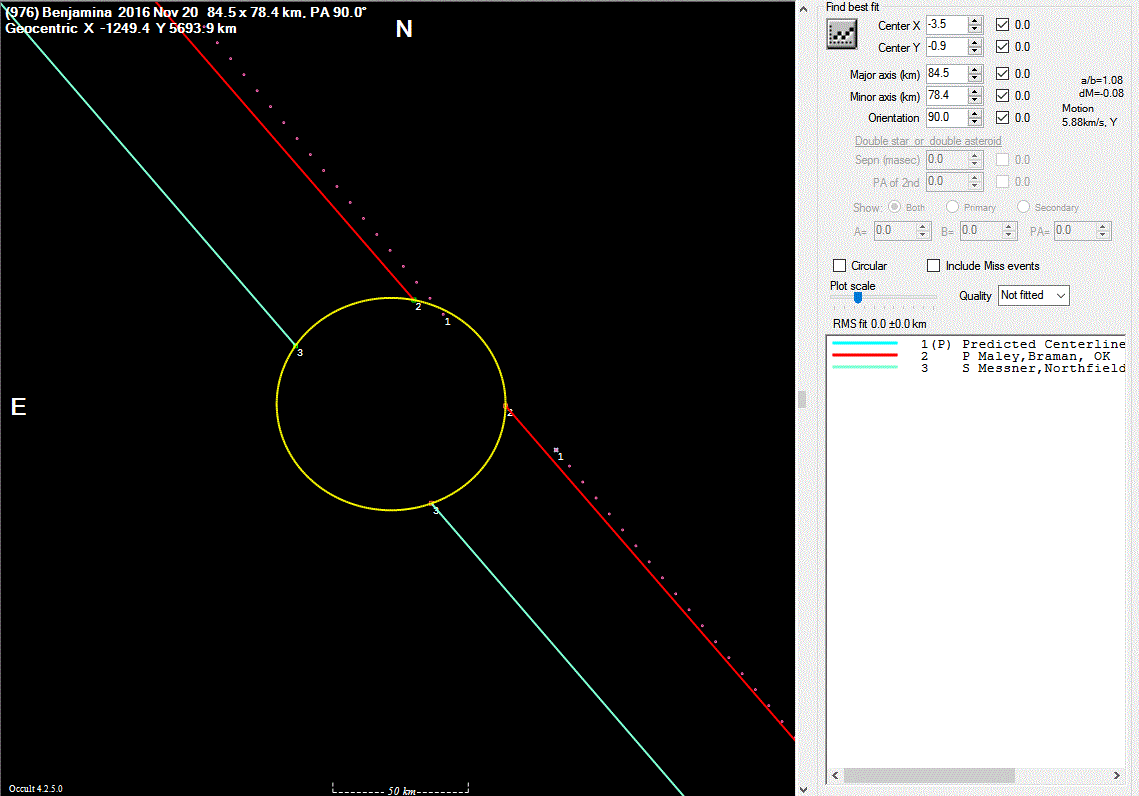Click RMS fit value text
This screenshot has width=1139, height=796.
(x=880, y=324)
